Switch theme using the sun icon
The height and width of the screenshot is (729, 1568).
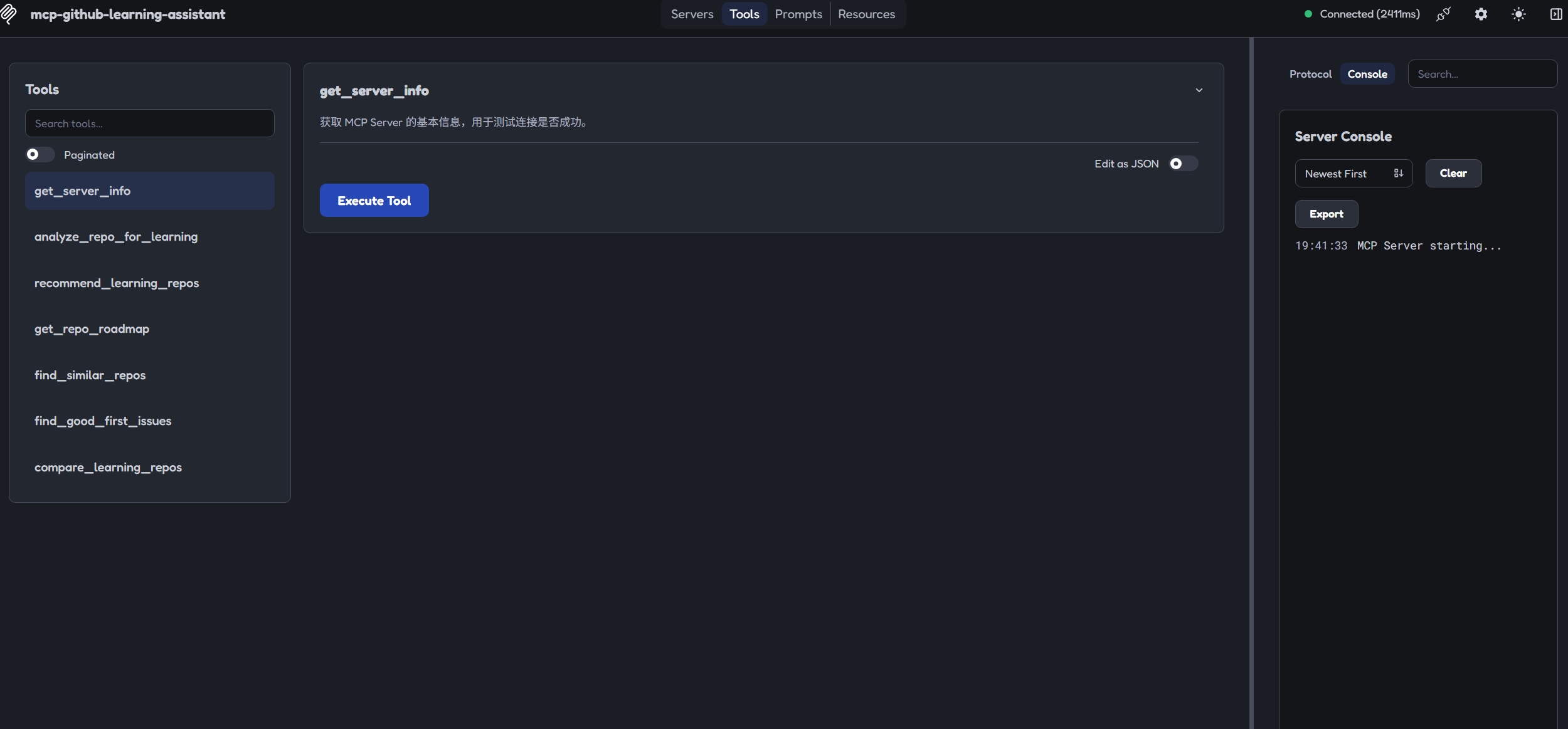point(1518,14)
